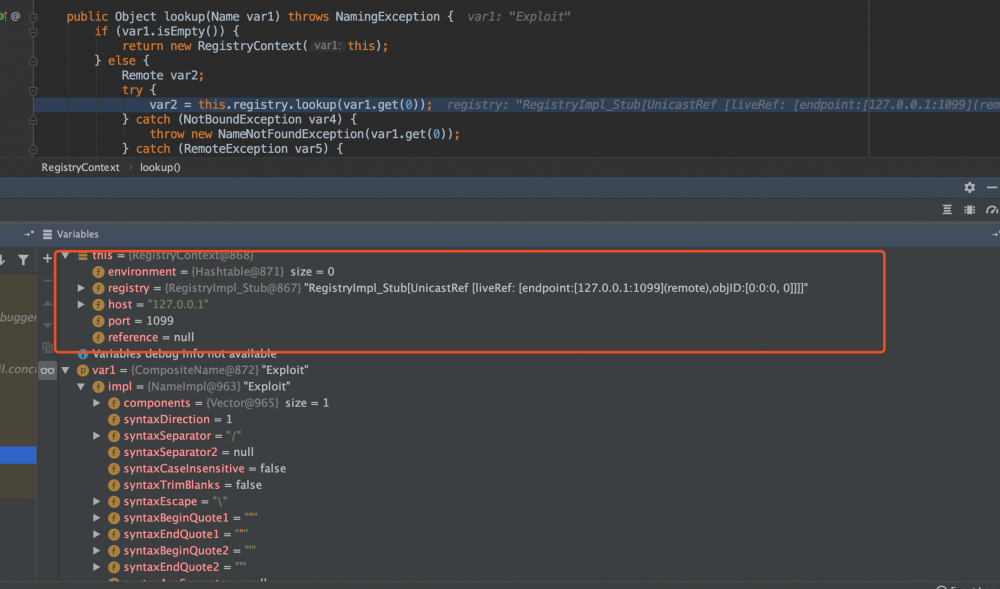Click the Variables panel list icon

[47, 235]
